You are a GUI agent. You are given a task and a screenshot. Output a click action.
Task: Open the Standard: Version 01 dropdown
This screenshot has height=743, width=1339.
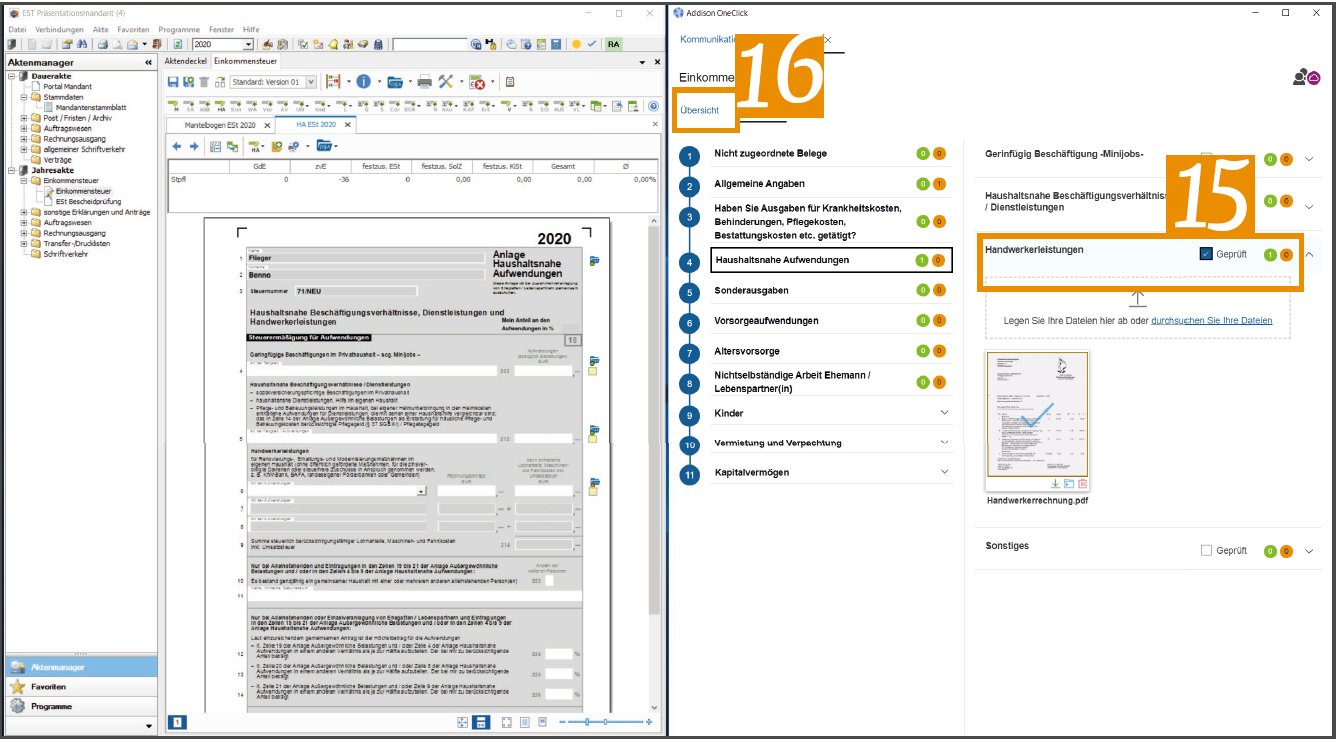pos(311,82)
